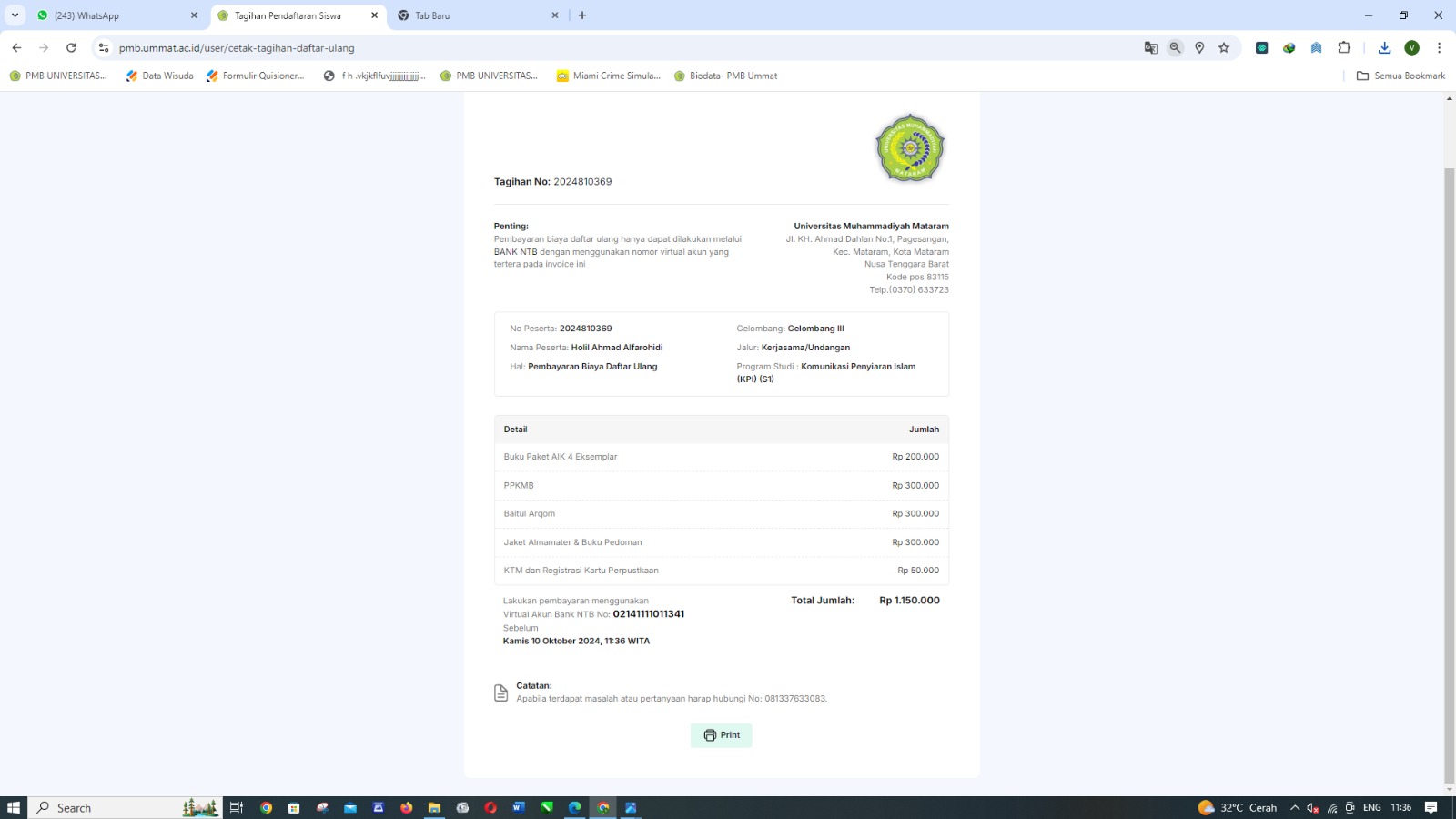Click the site information icon in address bar
The width and height of the screenshot is (1456, 819).
point(104,48)
